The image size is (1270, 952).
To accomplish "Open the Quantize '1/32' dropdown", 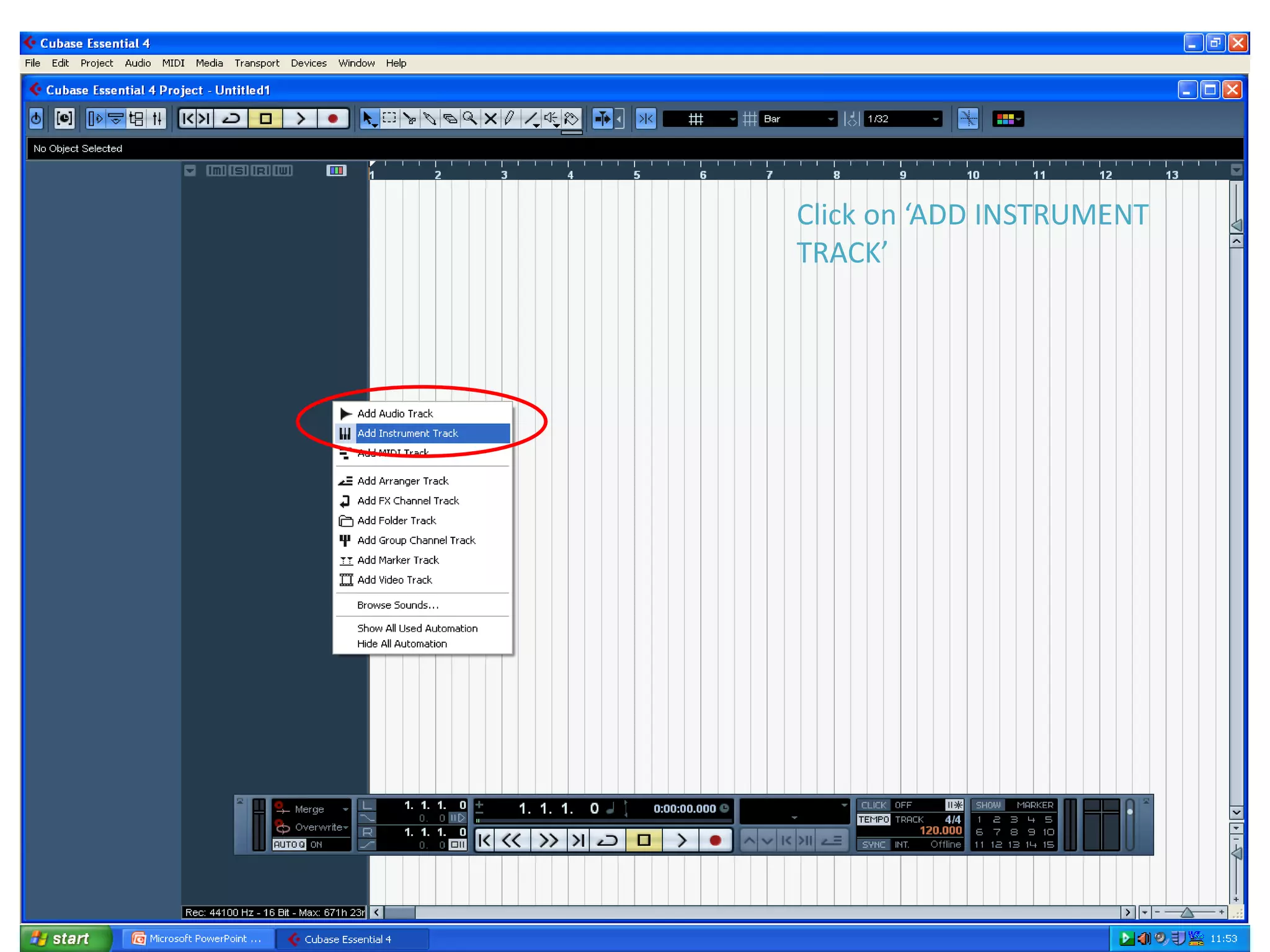I will coord(903,118).
